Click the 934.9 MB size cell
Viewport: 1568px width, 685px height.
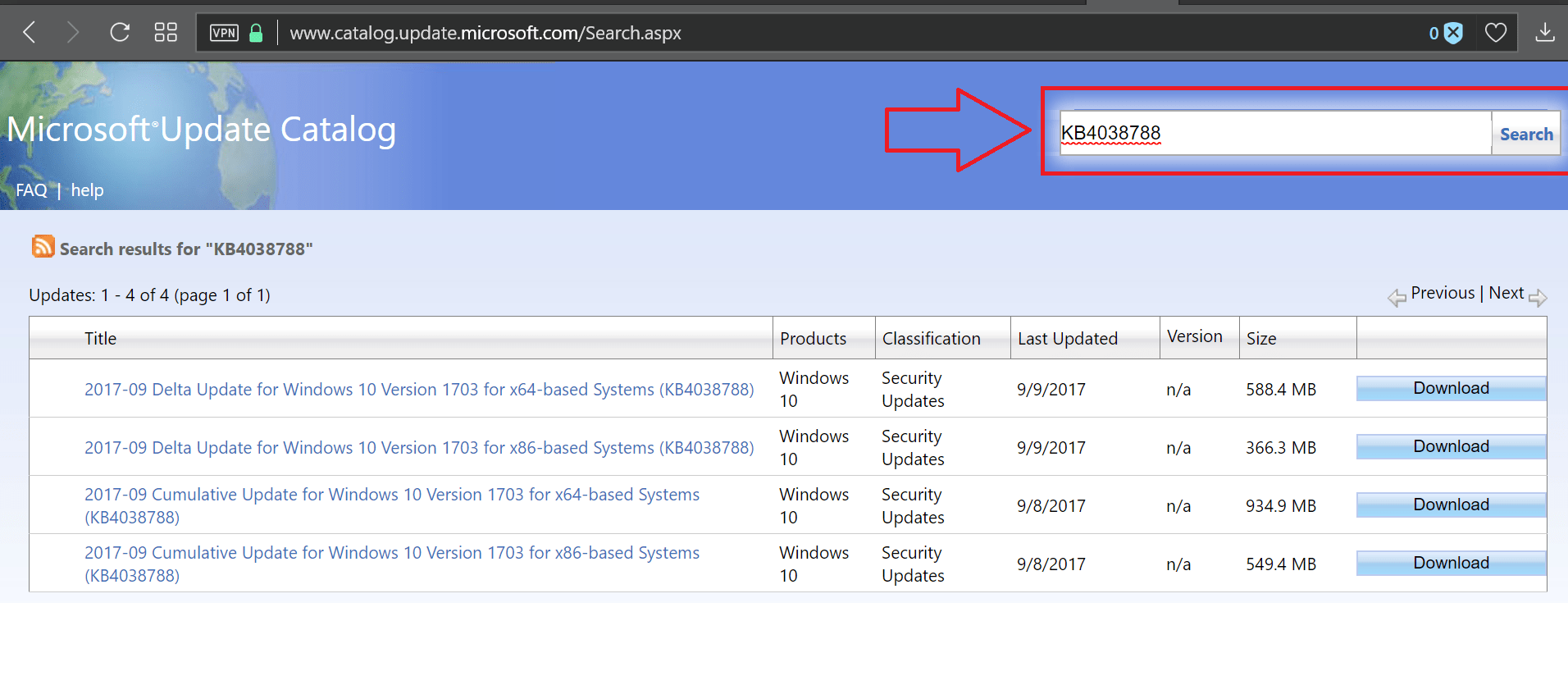click(x=1281, y=506)
